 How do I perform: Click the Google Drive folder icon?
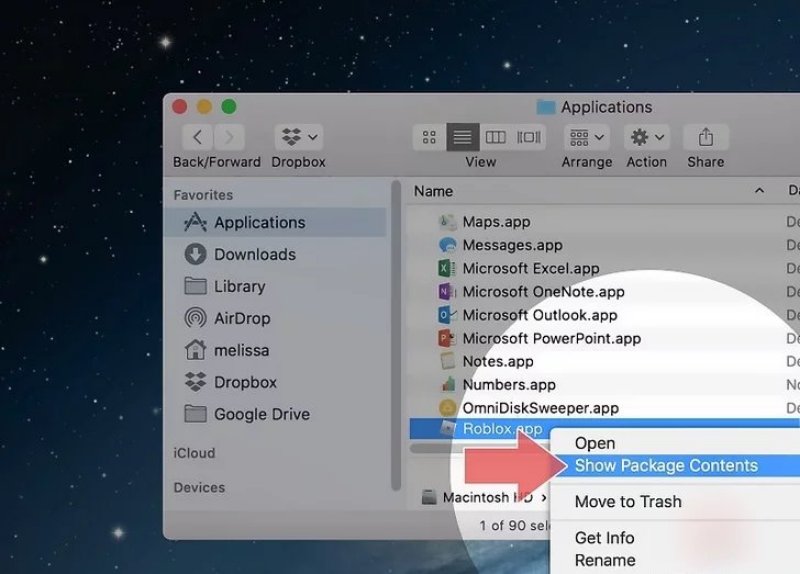195,414
